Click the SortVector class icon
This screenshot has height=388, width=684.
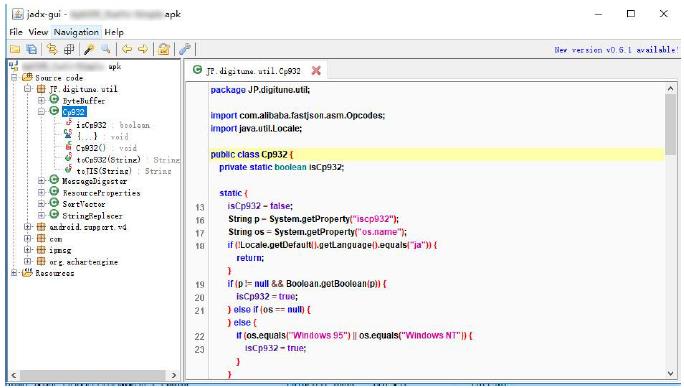point(54,203)
